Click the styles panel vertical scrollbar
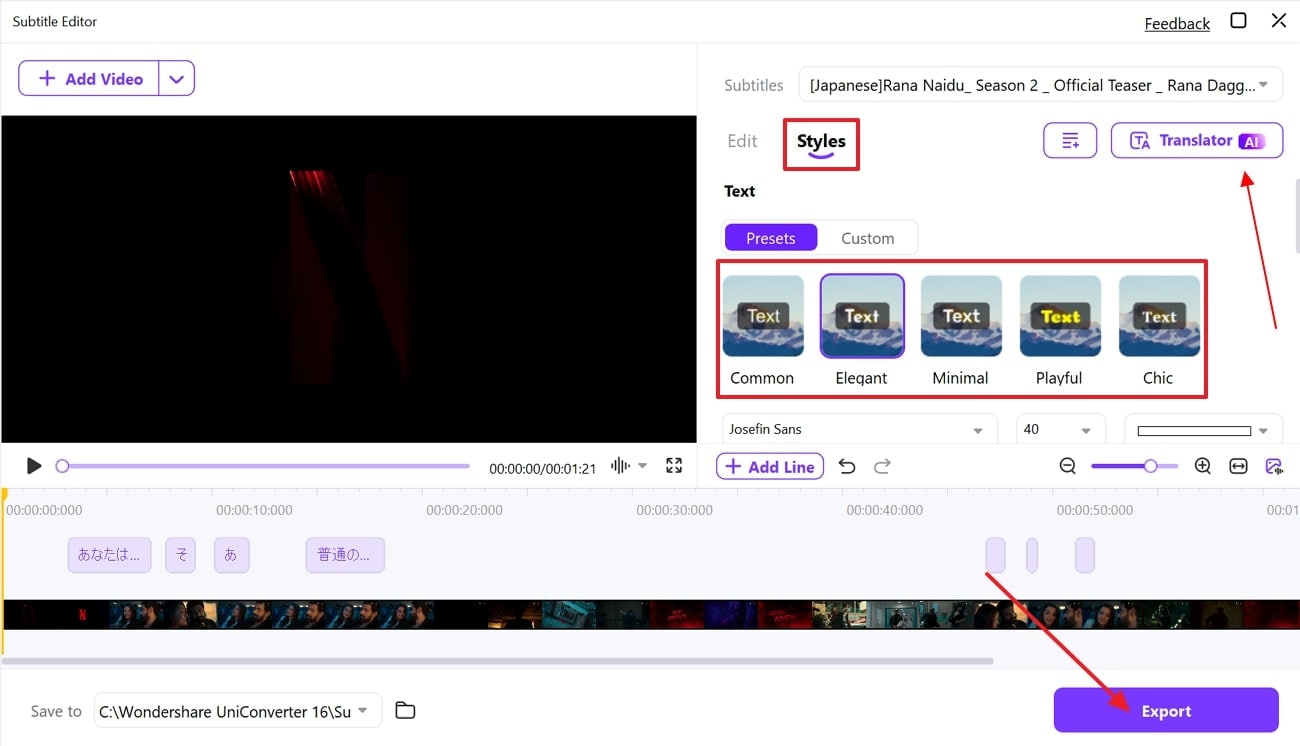This screenshot has width=1300, height=746. coord(1296,215)
